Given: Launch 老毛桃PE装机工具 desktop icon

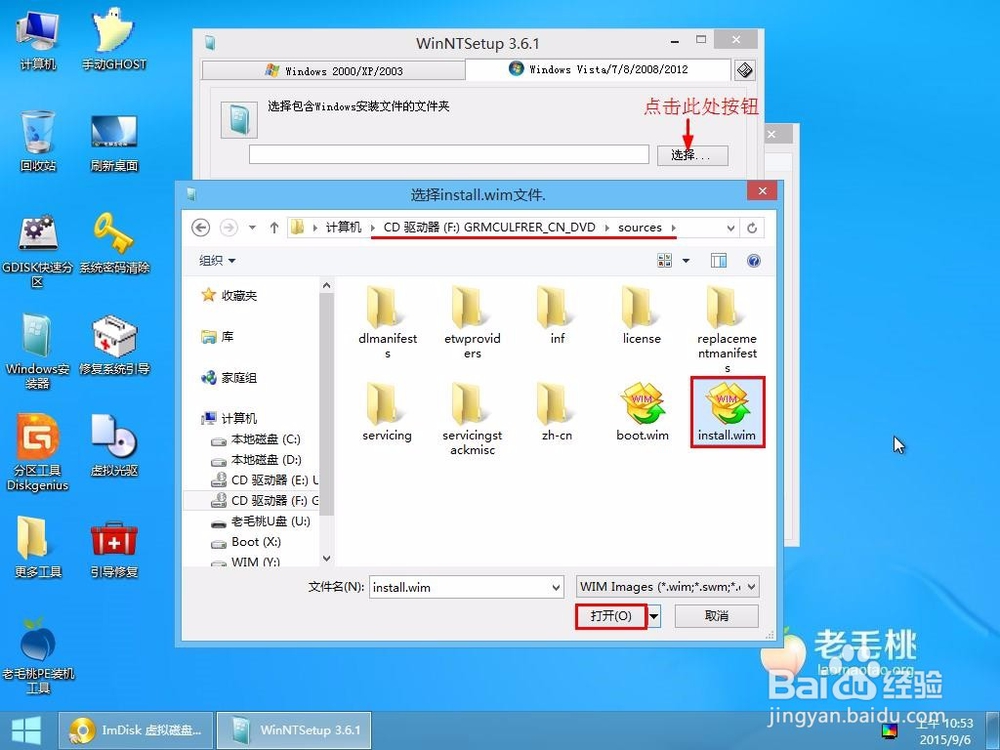Looking at the screenshot, I should 38,656.
